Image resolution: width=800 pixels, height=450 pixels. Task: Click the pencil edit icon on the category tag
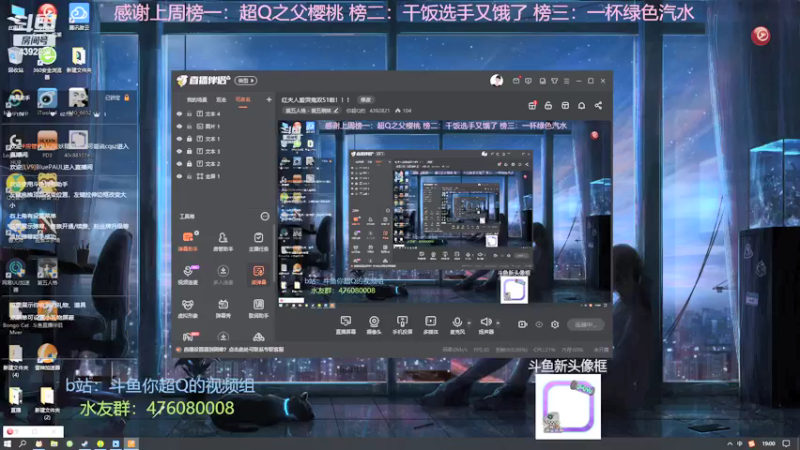coord(336,110)
